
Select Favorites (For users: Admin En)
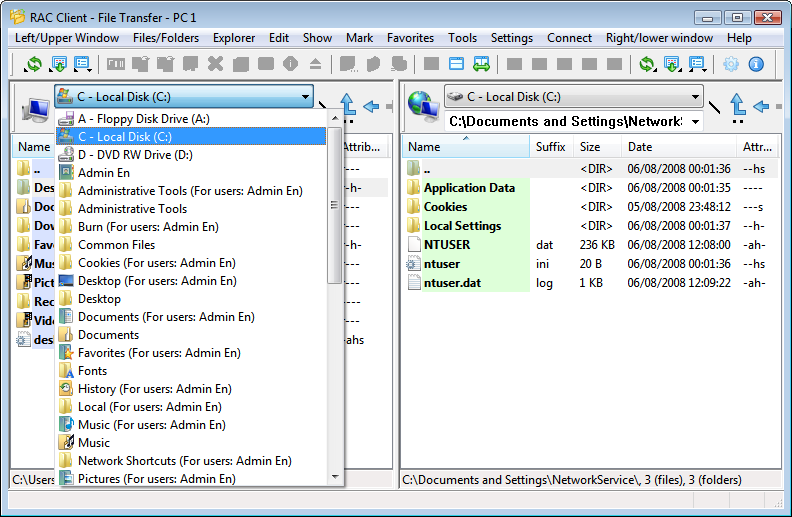click(x=191, y=353)
